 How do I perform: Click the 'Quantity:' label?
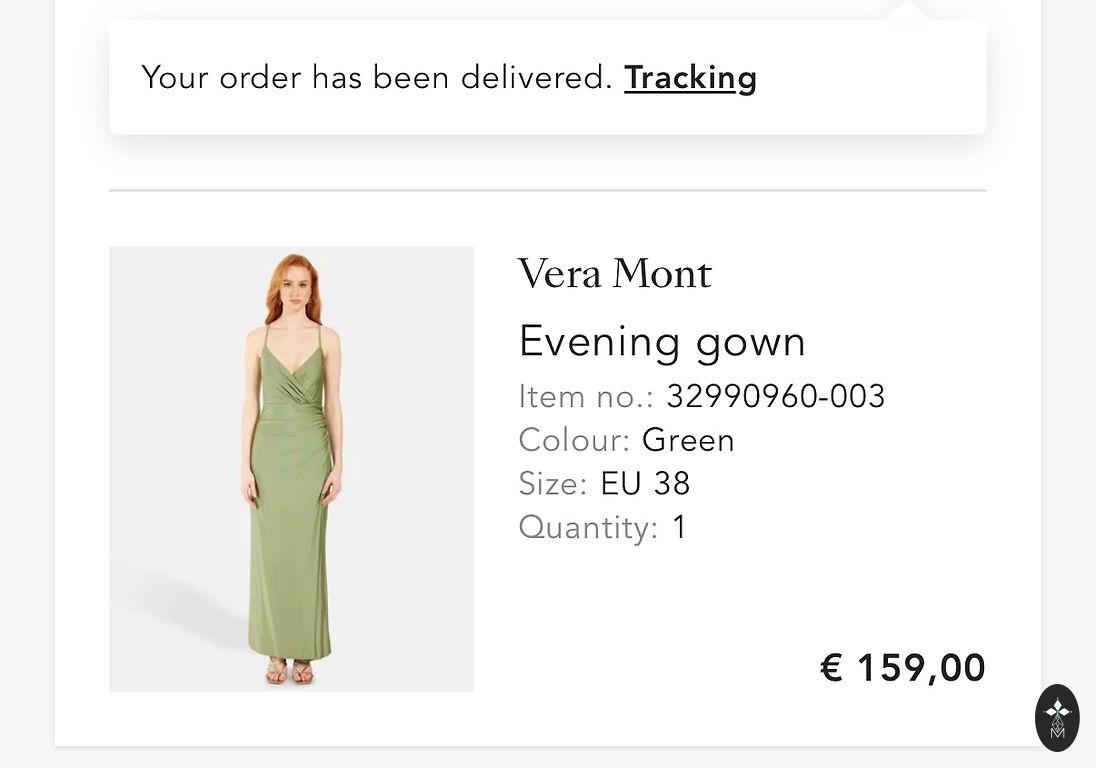point(588,527)
